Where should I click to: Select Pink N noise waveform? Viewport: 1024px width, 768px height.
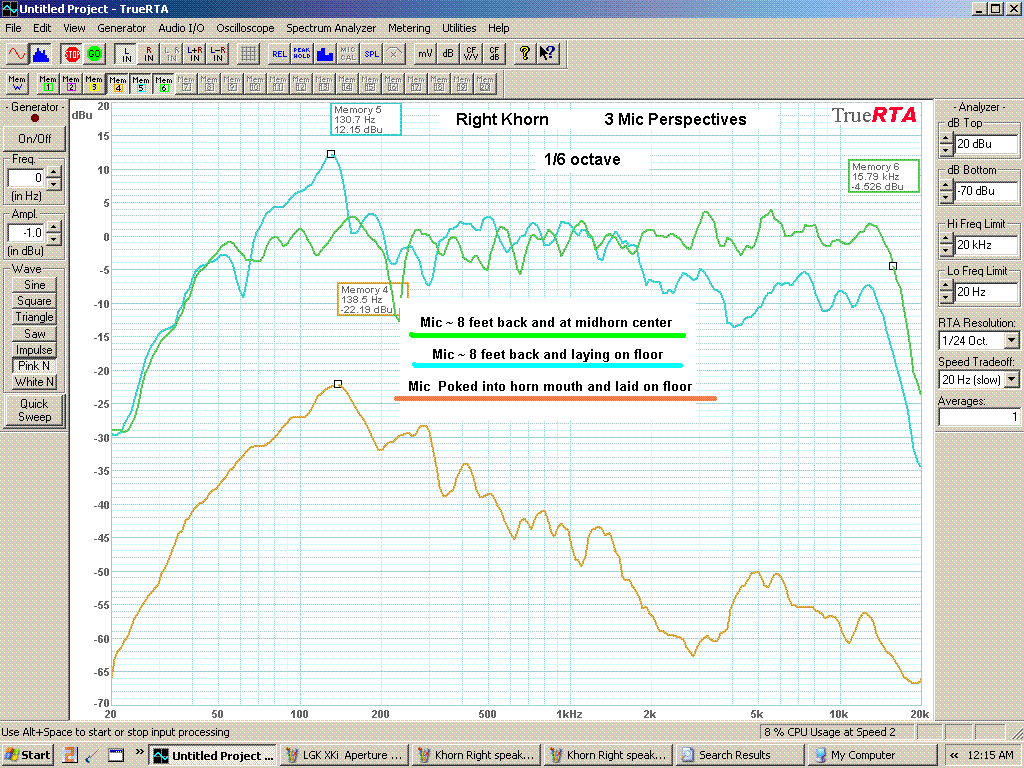click(35, 366)
